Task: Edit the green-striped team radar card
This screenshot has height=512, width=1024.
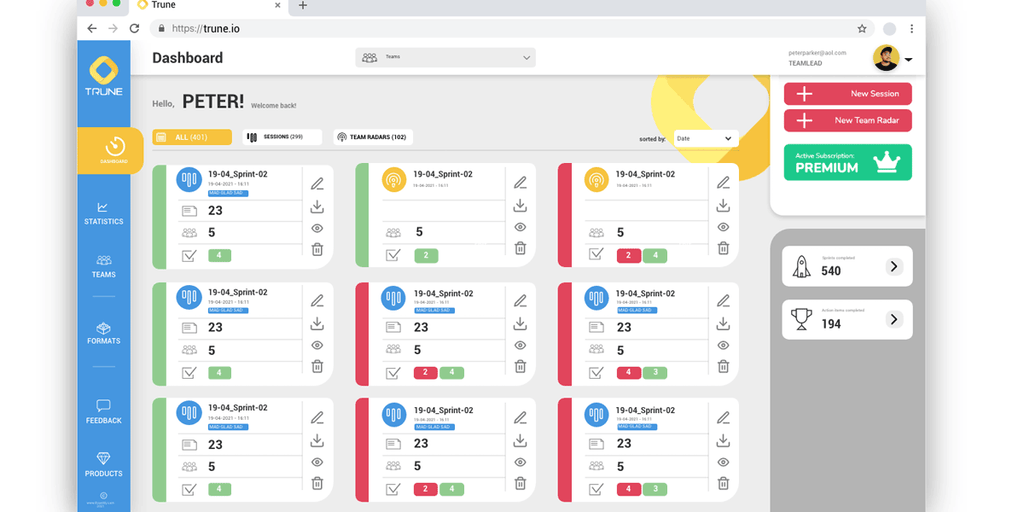Action: (x=520, y=184)
